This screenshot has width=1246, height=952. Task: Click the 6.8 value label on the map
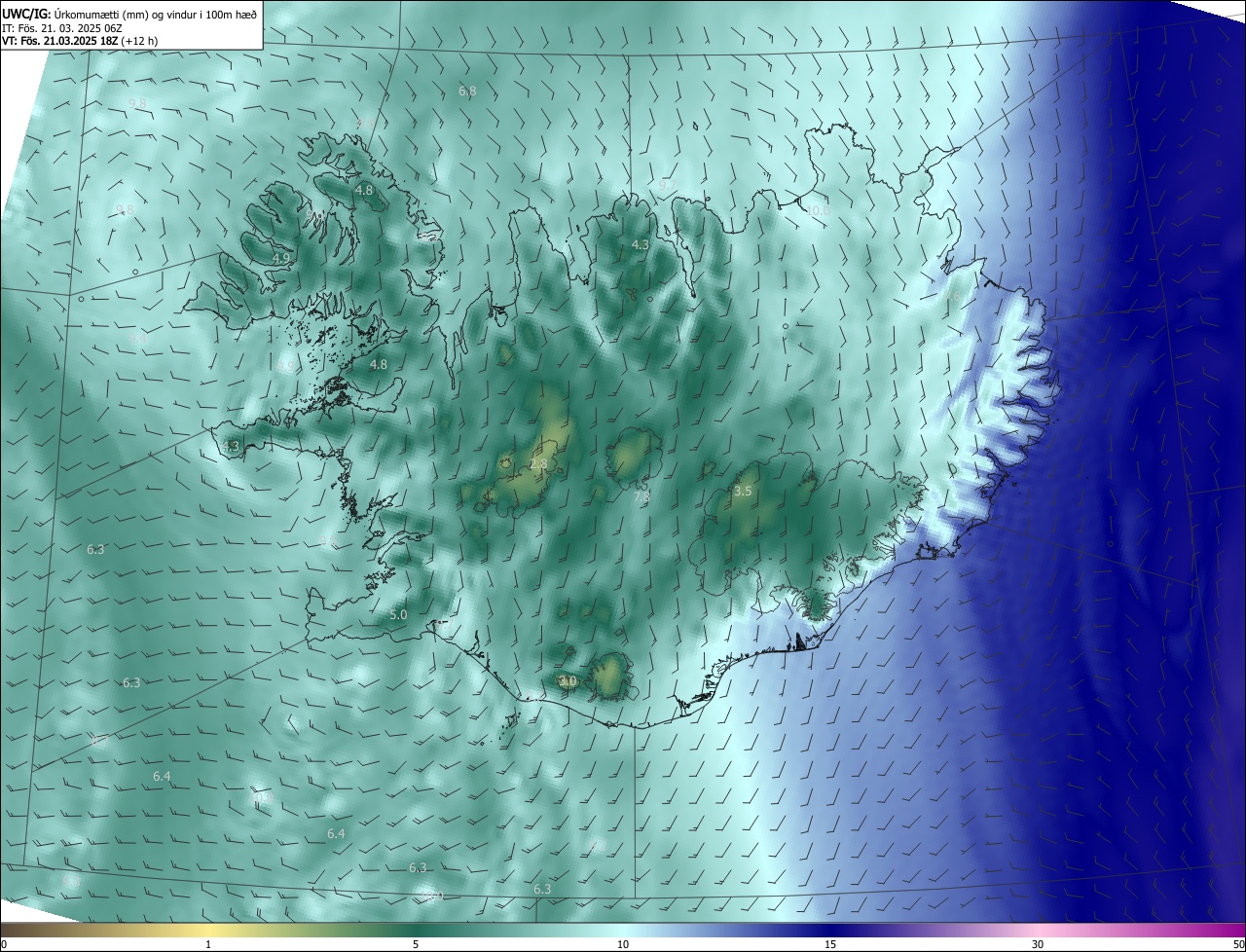click(467, 92)
